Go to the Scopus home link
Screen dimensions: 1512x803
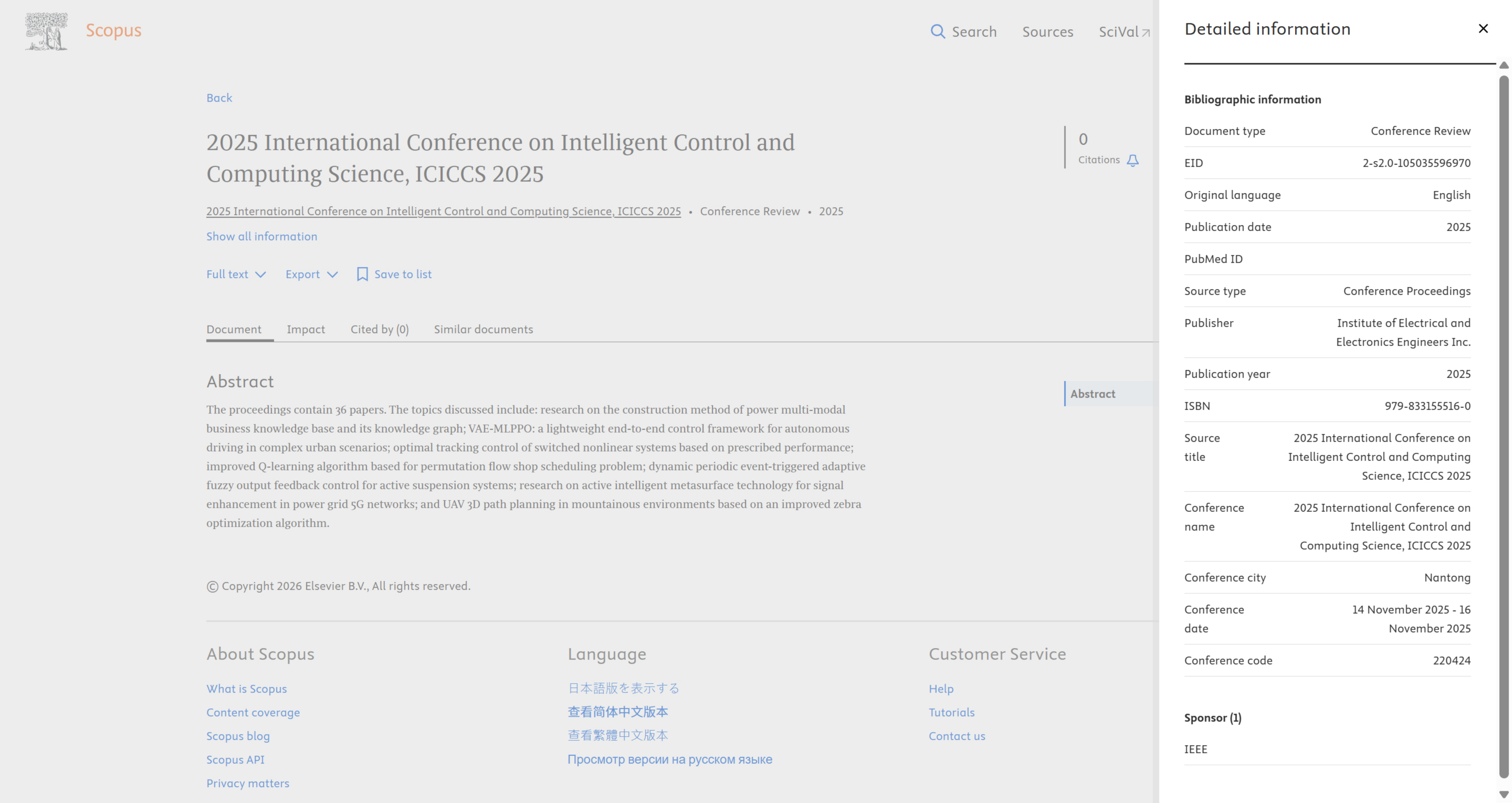point(114,30)
